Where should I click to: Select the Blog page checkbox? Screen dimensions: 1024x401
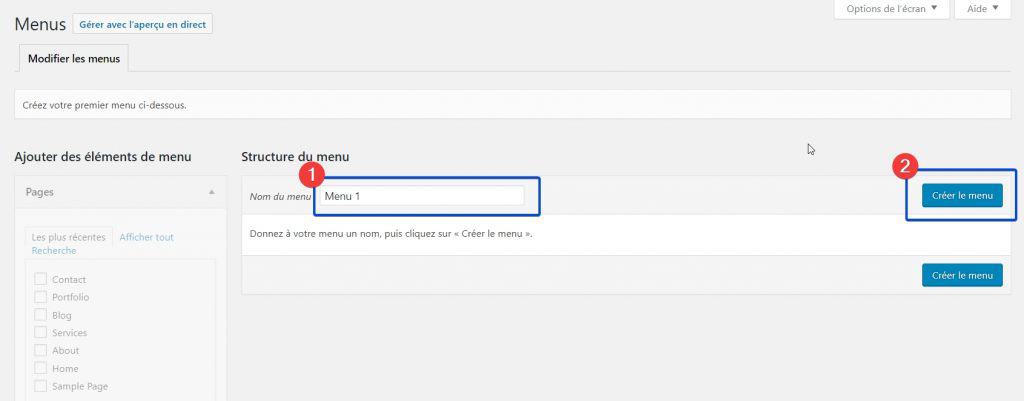tap(40, 315)
